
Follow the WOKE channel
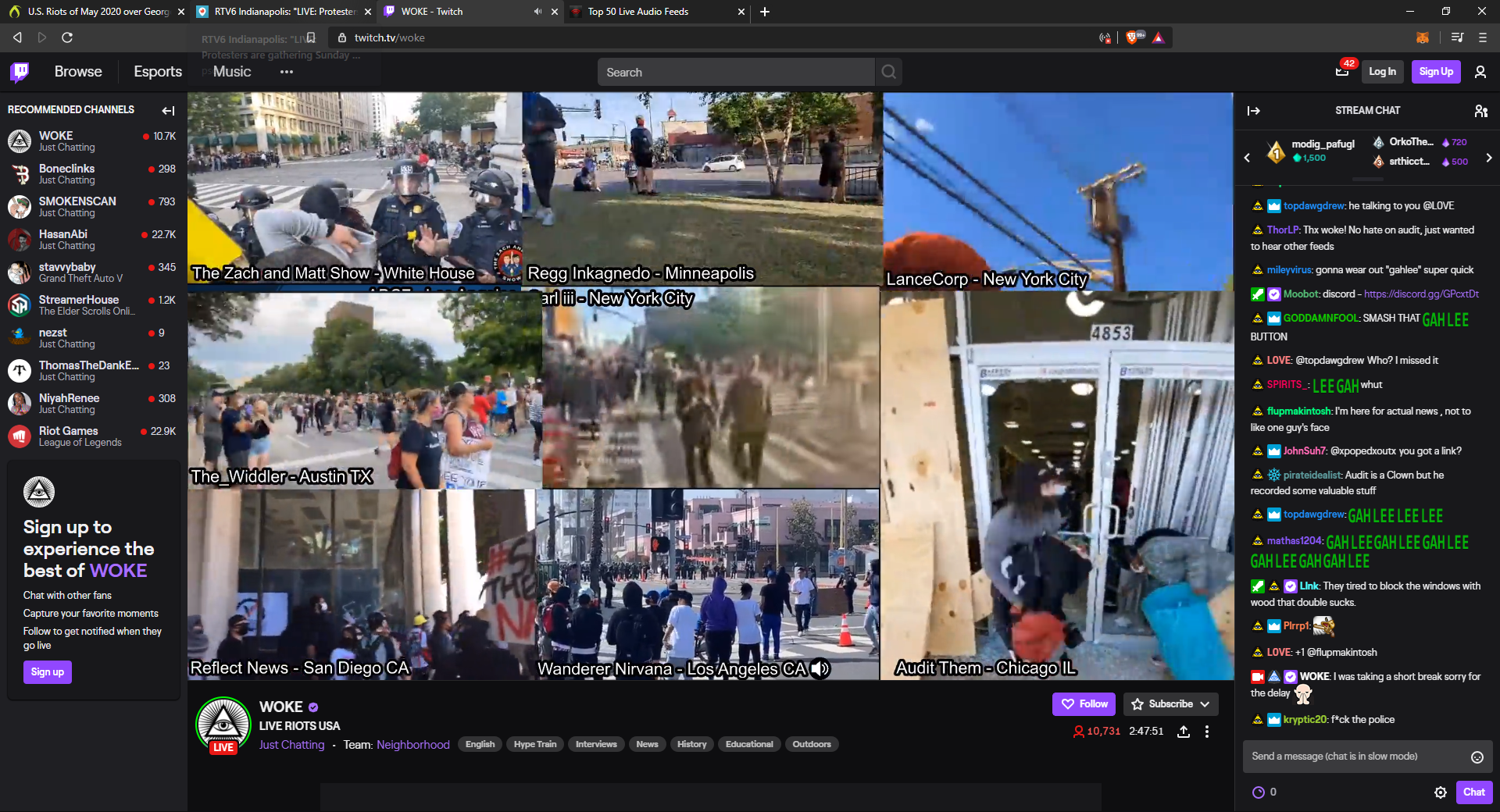pyautogui.click(x=1084, y=704)
